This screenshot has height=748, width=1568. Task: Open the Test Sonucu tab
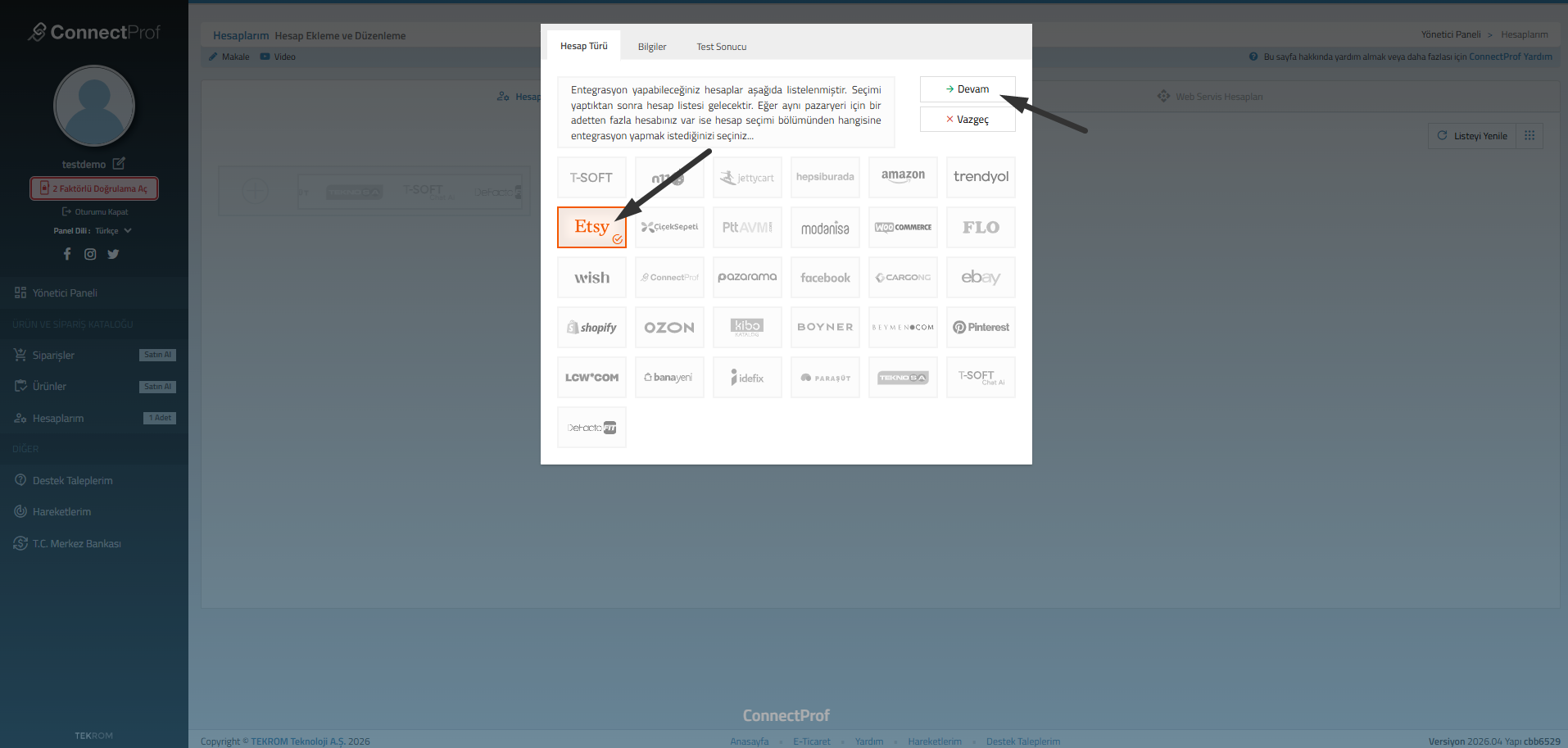tap(721, 47)
